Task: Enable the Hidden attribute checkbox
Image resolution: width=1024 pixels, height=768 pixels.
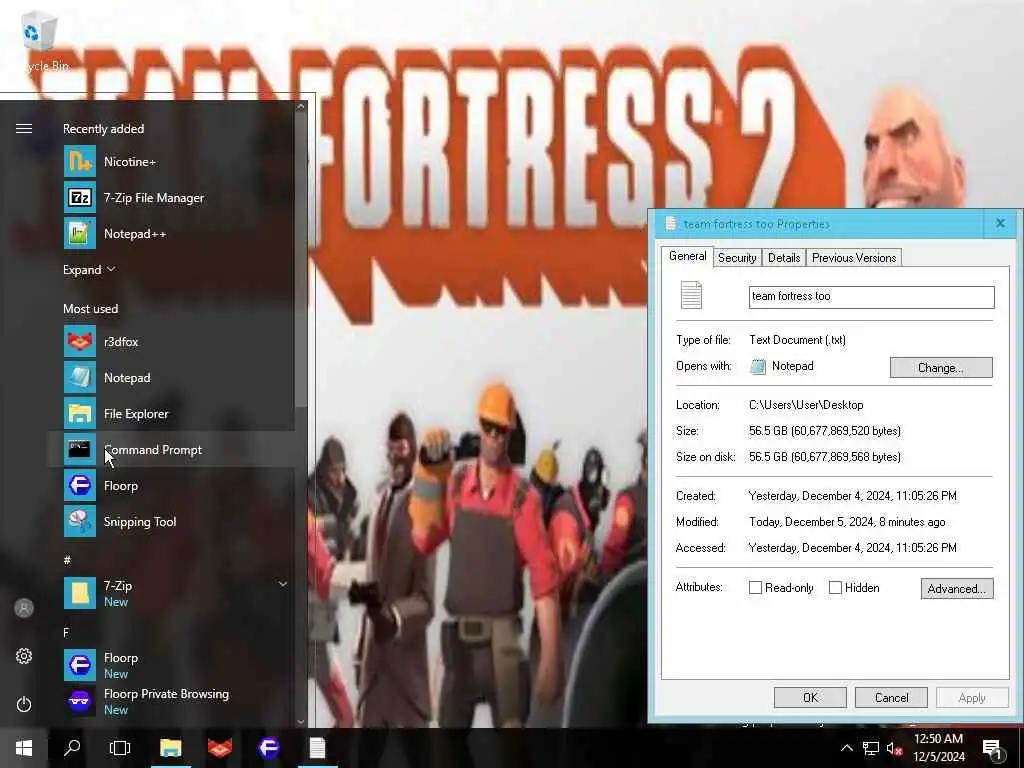Action: coord(835,588)
